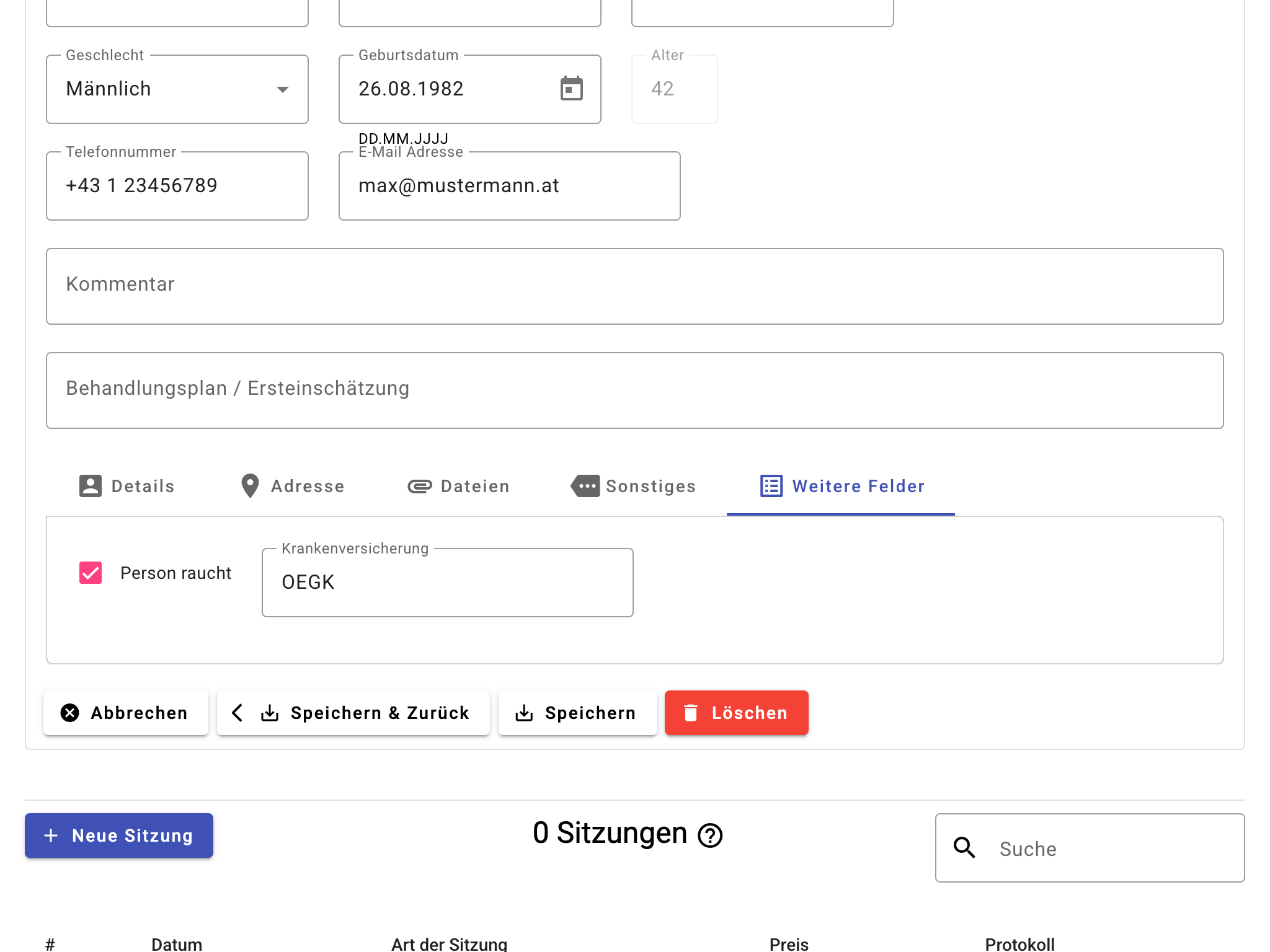Click the plus icon on Neue Sitzung
The width and height of the screenshot is (1270, 952).
coord(51,835)
